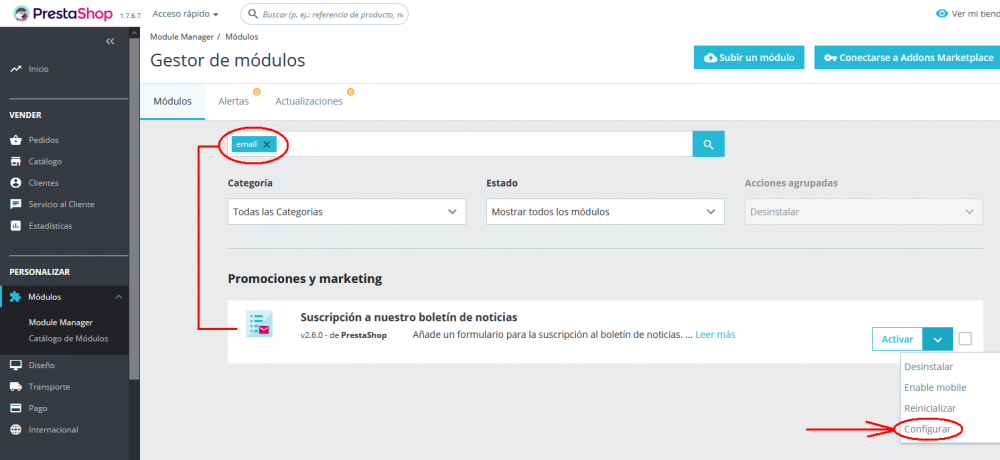Select Reinicializar from the module menu
Viewport: 1000px width, 460px height.
pyautogui.click(x=930, y=408)
